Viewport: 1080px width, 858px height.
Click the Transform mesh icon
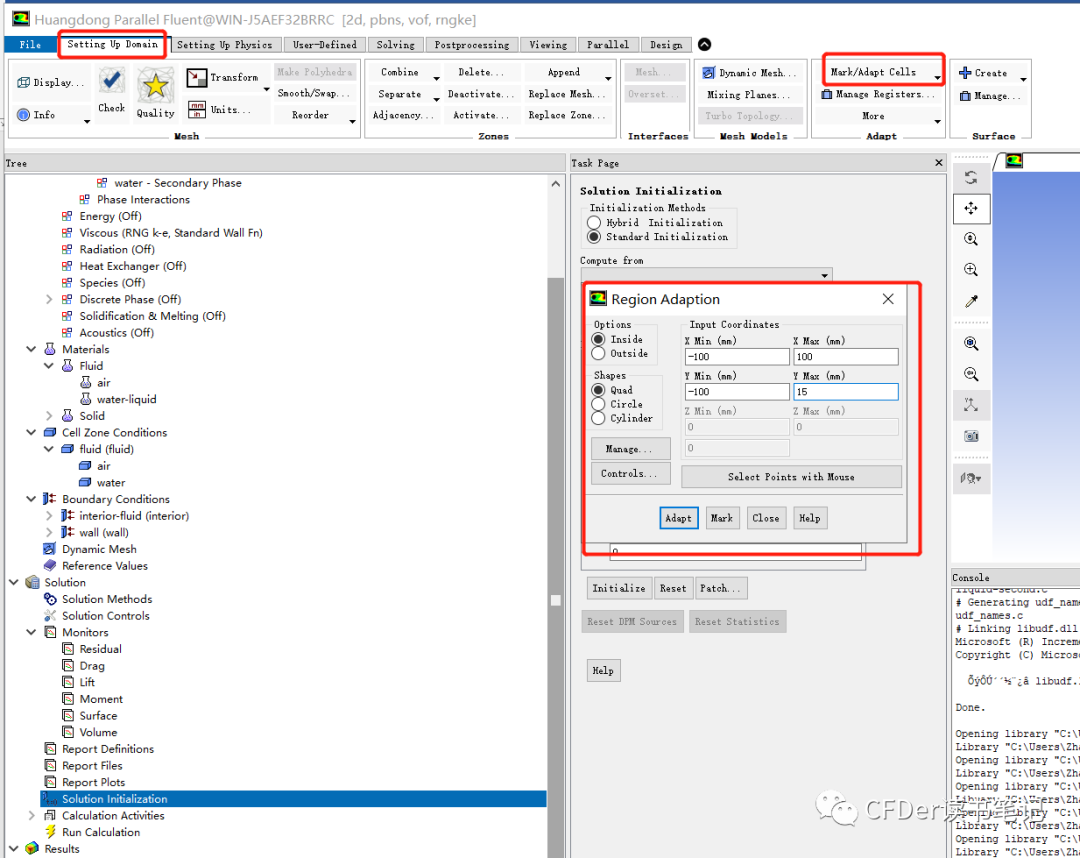197,78
